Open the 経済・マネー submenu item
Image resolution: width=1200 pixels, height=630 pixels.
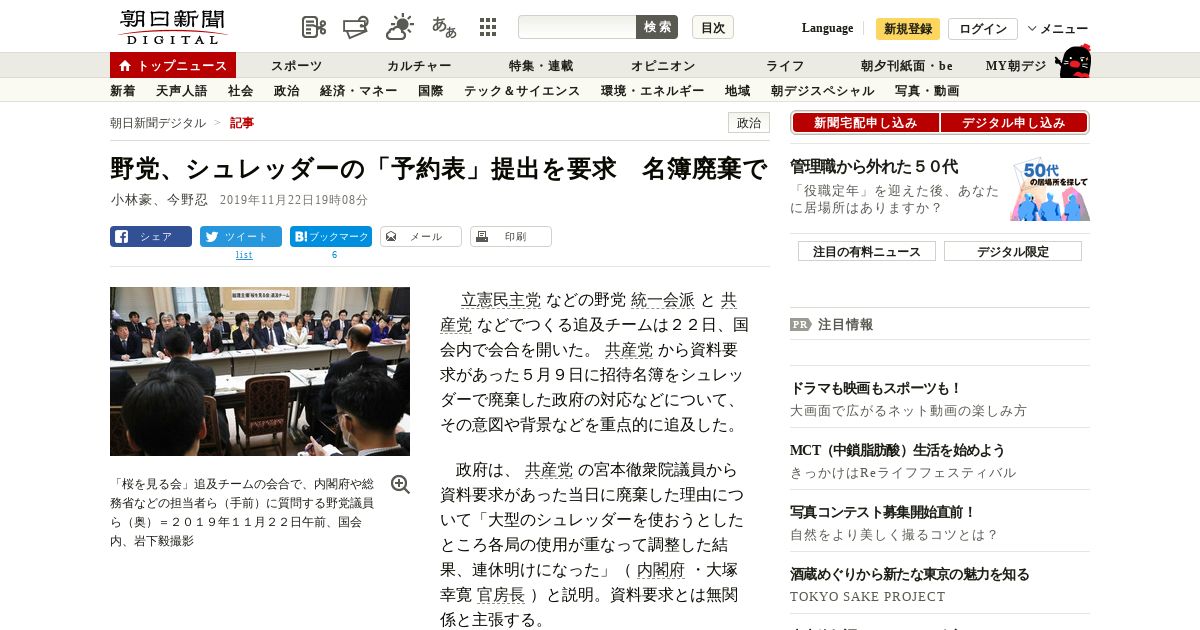358,91
